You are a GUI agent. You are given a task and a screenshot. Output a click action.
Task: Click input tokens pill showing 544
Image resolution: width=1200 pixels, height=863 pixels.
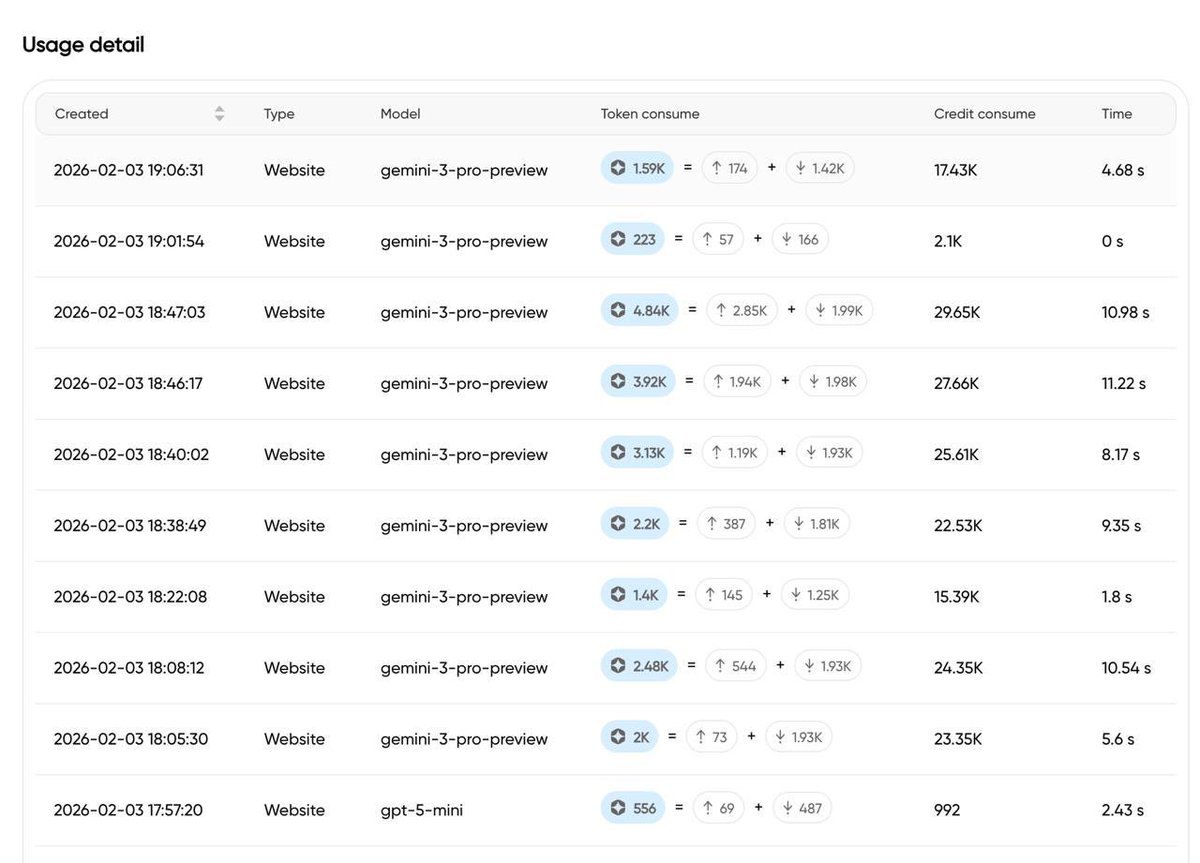736,665
